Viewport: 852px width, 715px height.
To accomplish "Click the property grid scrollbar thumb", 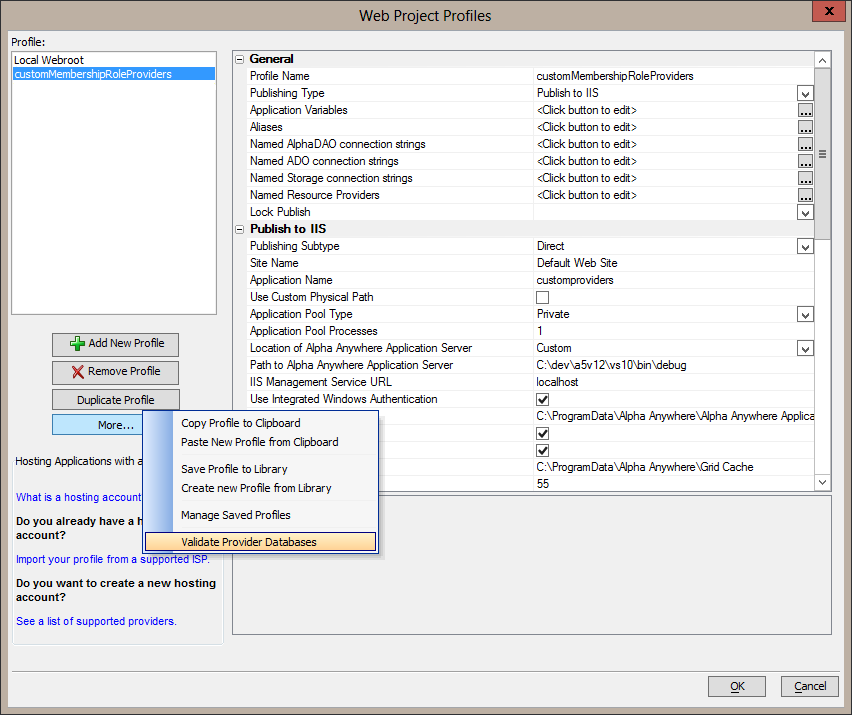I will (823, 154).
